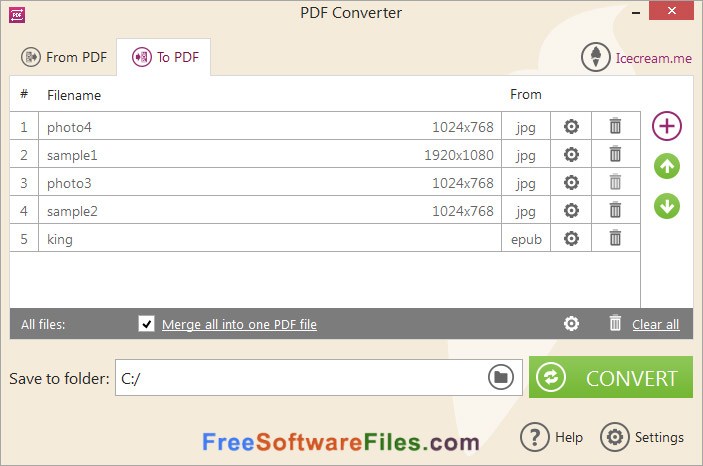Click the Icecream cone logo icon
Viewport: 703px width, 466px height.
pos(595,57)
